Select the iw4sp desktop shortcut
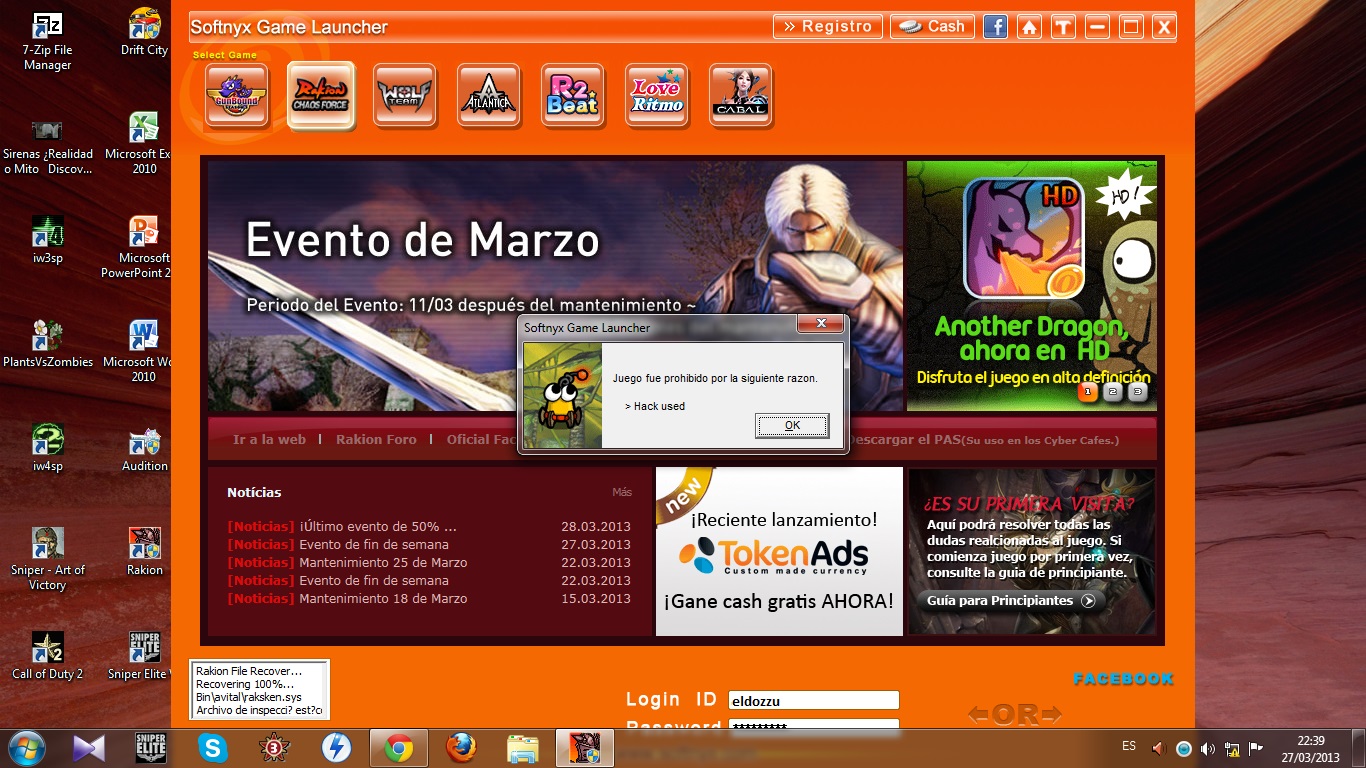Image resolution: width=1366 pixels, height=768 pixels. click(48, 449)
